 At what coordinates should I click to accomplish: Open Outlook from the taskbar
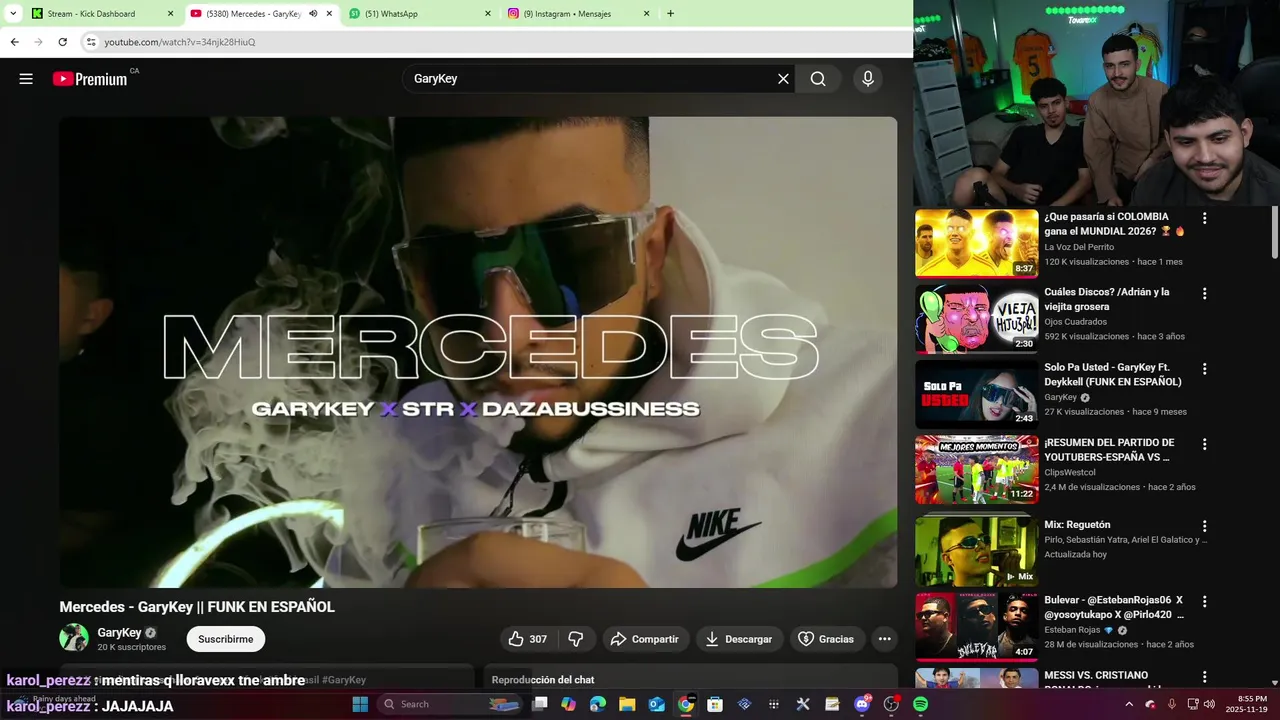(x=656, y=704)
